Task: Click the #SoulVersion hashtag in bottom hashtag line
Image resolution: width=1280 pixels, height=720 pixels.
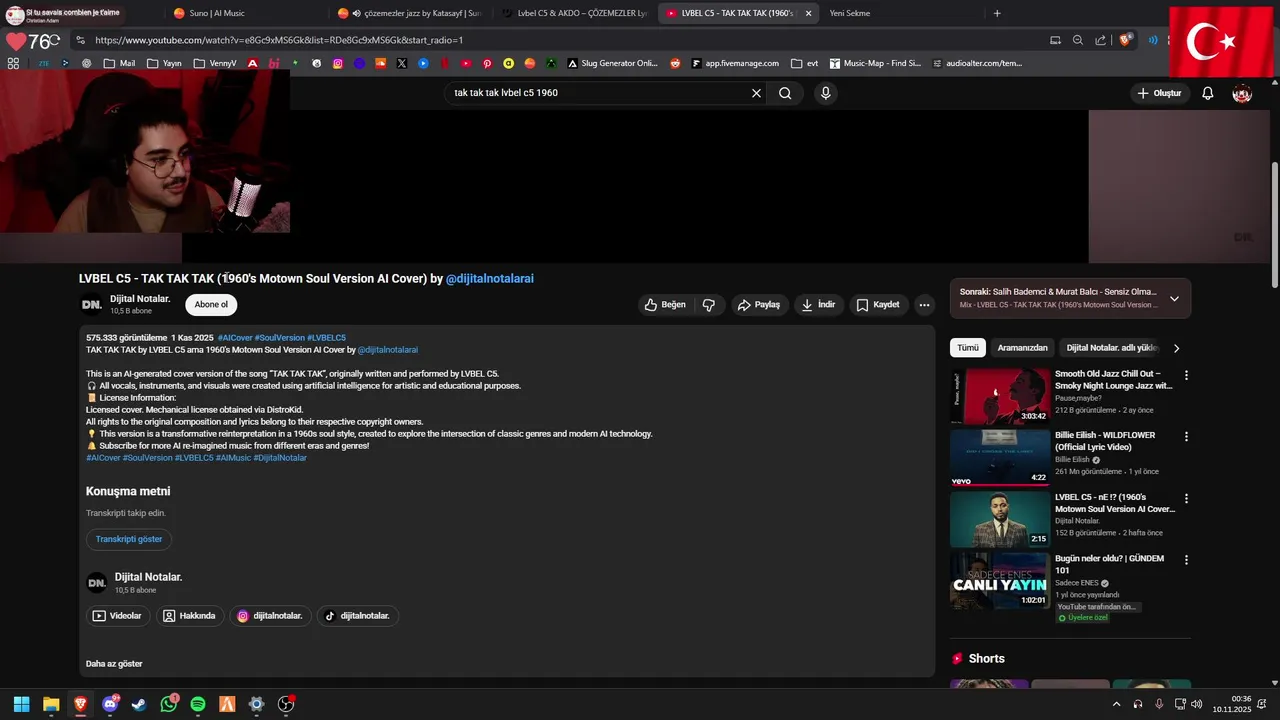Action: (147, 458)
